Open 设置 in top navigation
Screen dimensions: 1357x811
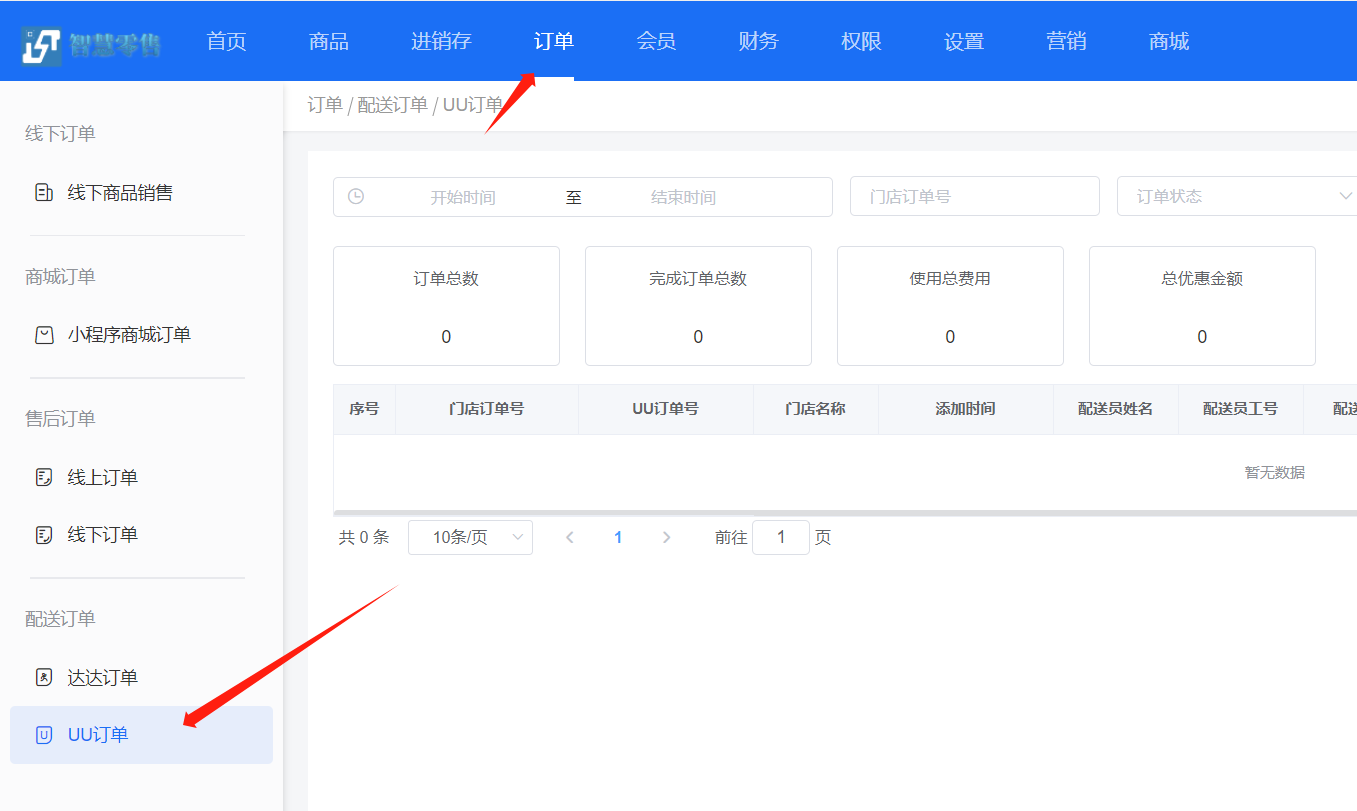(x=964, y=41)
